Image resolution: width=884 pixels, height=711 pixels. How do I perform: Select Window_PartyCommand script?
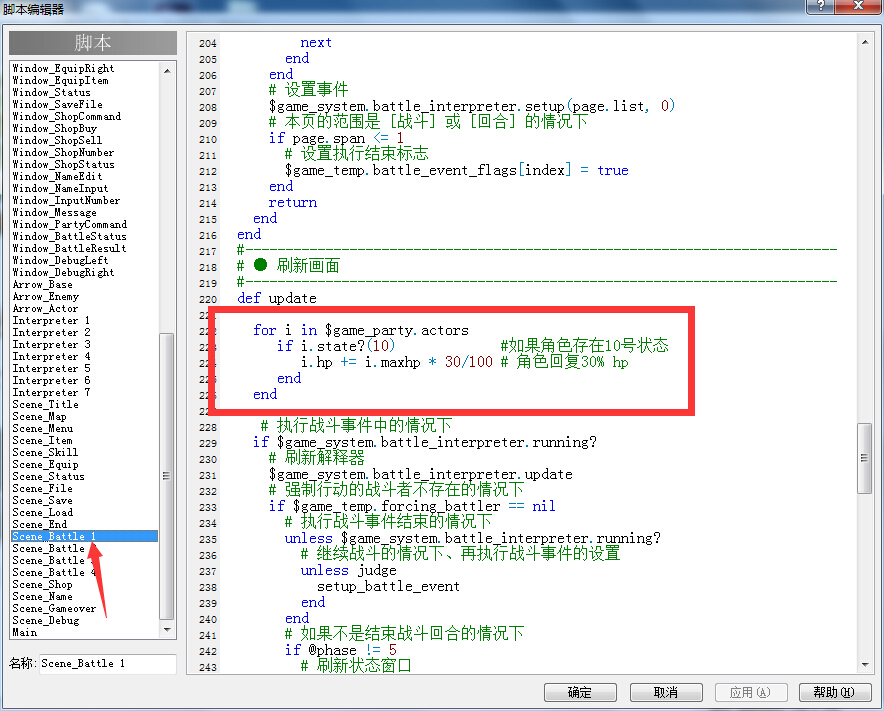[x=70, y=224]
